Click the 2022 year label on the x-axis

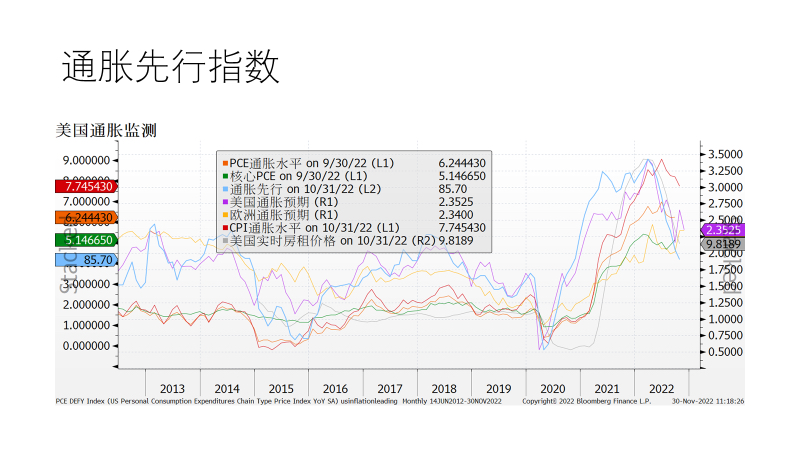(x=661, y=388)
